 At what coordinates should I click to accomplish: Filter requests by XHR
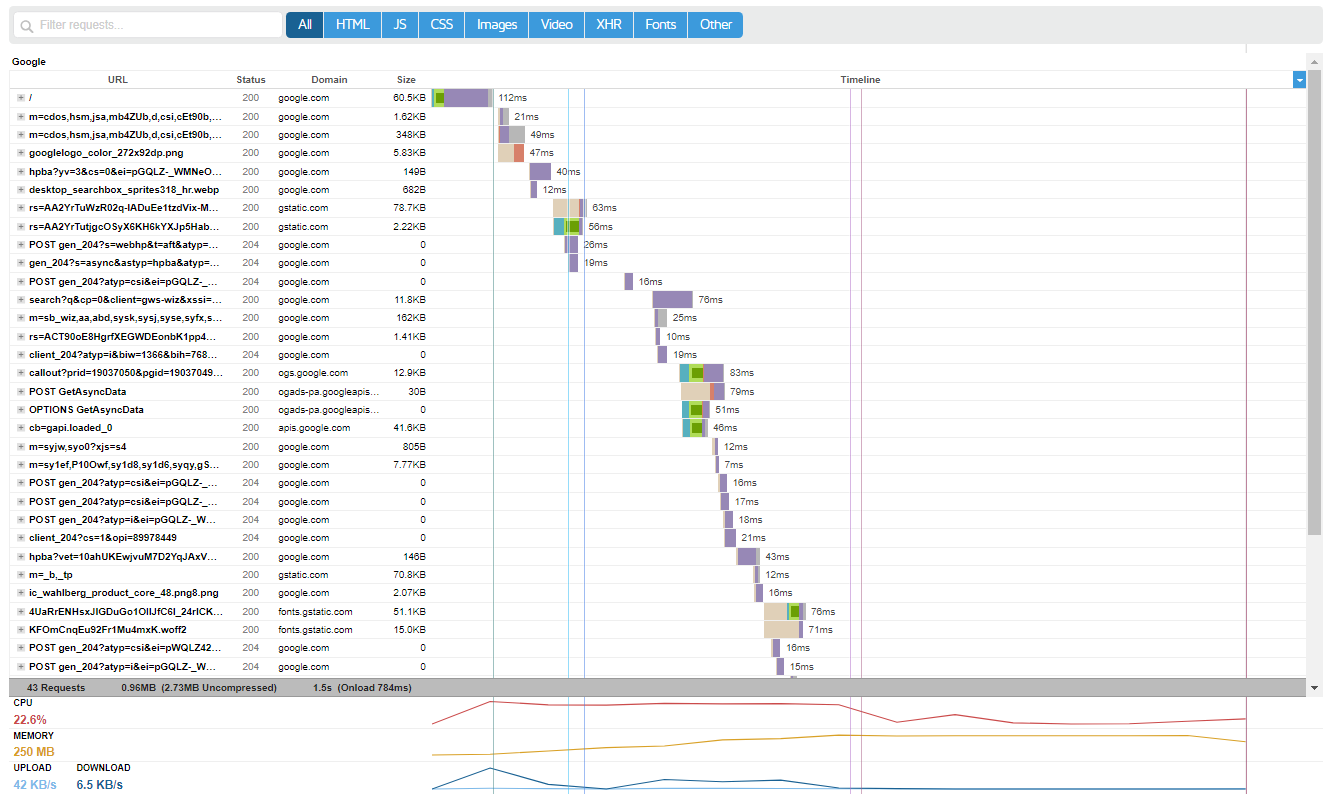tap(609, 25)
